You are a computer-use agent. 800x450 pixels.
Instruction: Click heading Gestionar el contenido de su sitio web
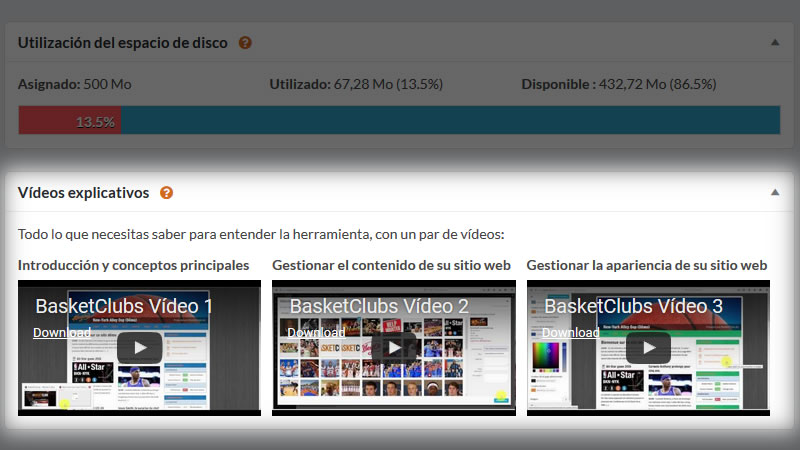[x=391, y=265]
